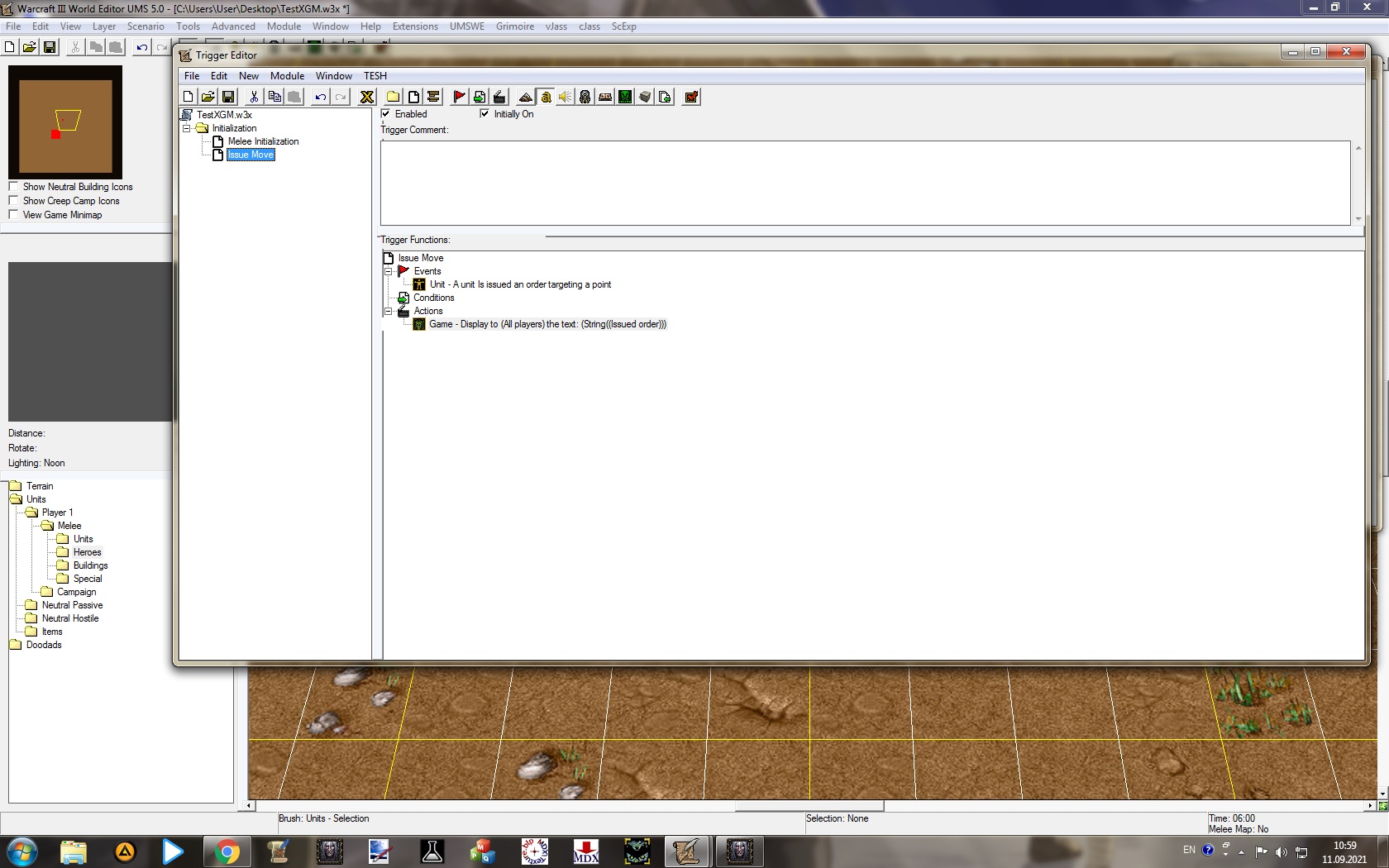Click the Copy icon in Trigger Editor toolbar
Screen dimensions: 1389x868
(274, 97)
